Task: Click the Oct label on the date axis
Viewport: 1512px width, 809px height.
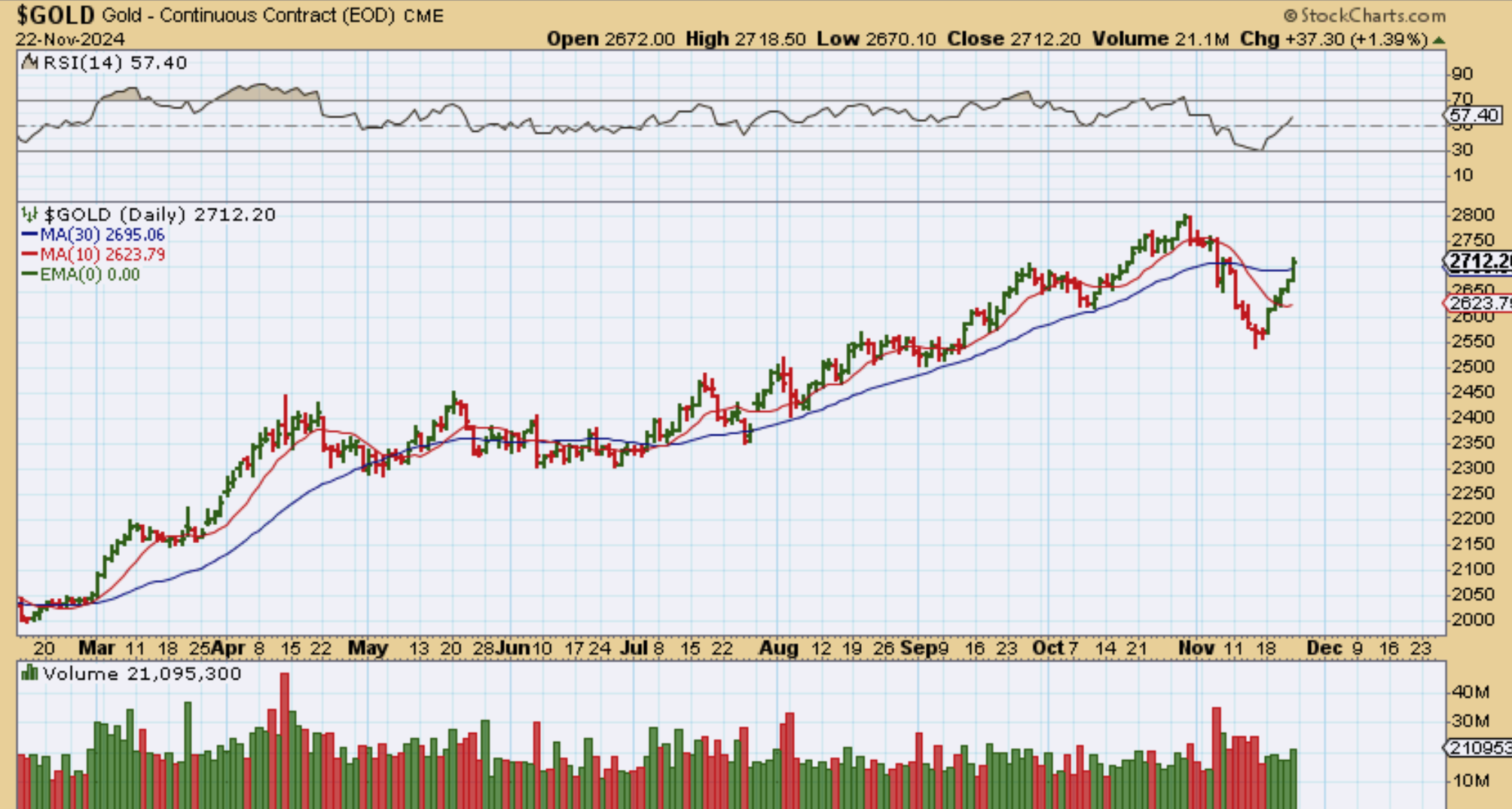Action: [x=1048, y=648]
